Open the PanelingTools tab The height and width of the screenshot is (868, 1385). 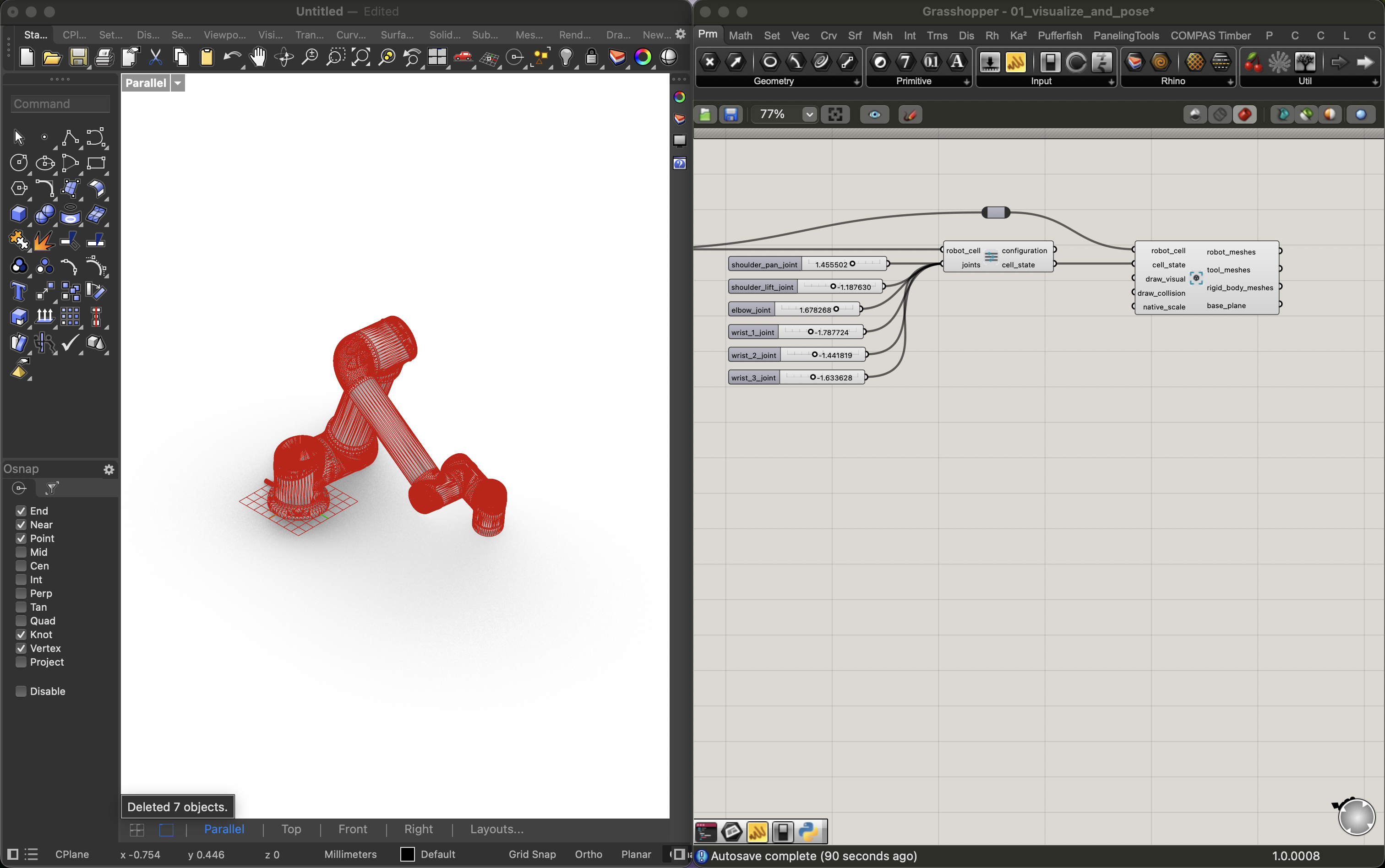click(x=1126, y=36)
